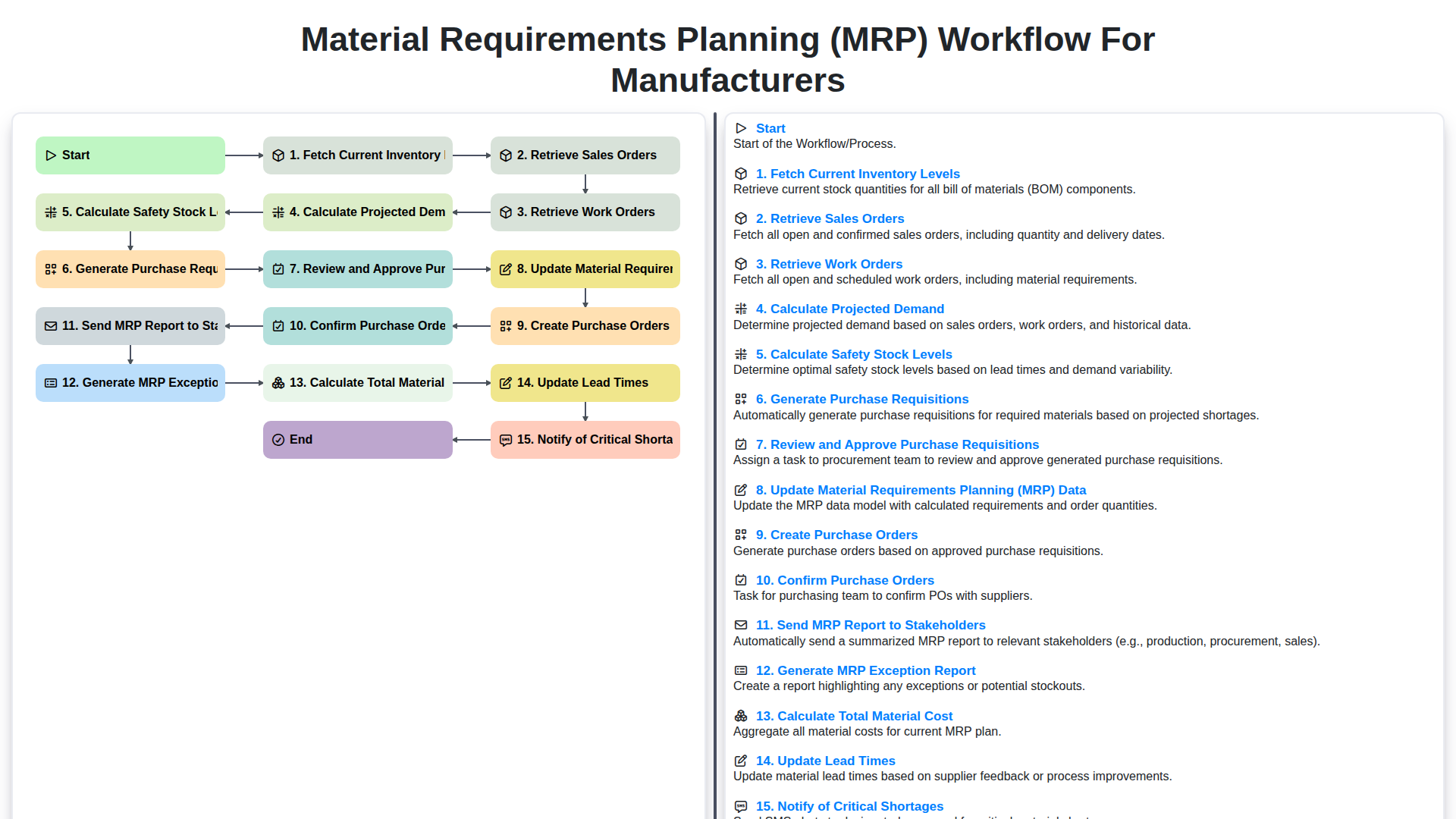Select the 9. Create Purchase Orders flowchart node
The image size is (1456, 819).
(585, 325)
